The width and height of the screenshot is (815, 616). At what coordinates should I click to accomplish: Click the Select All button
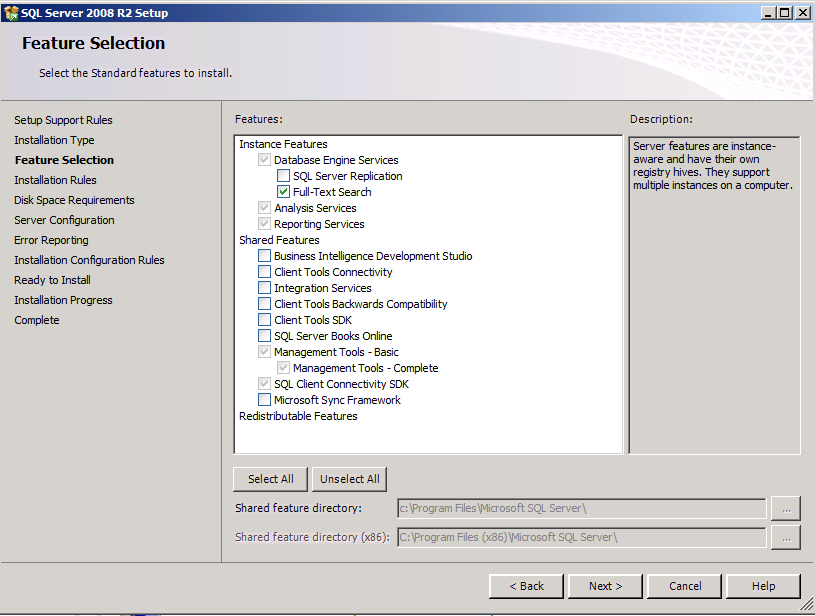(x=270, y=479)
